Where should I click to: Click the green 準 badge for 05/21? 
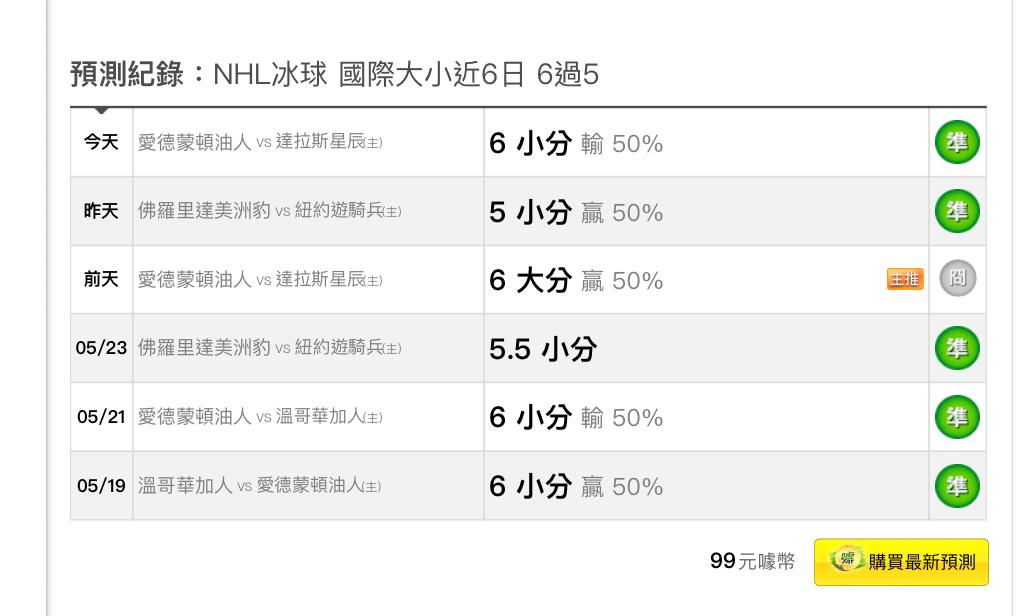click(957, 417)
